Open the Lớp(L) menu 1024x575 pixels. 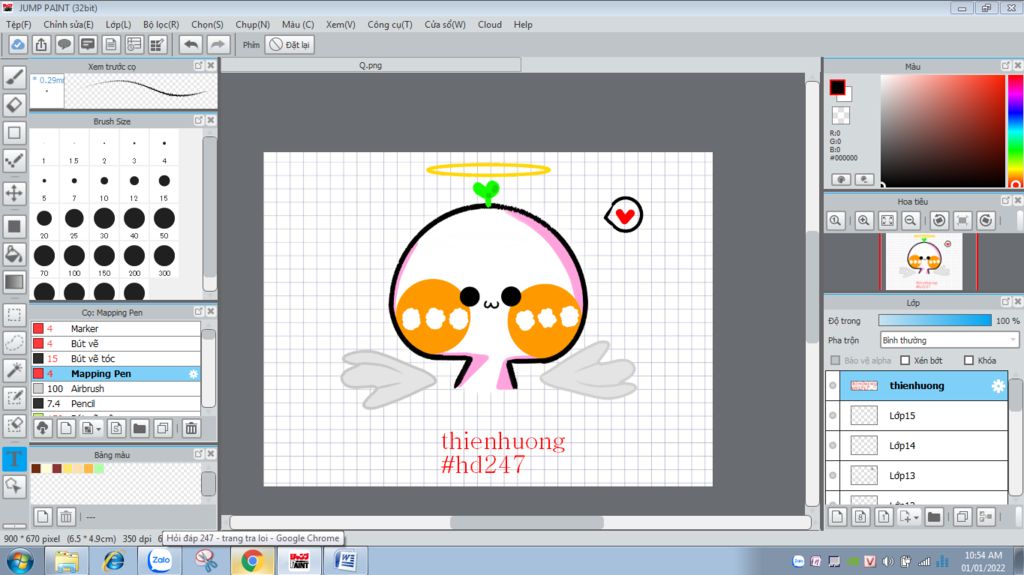118,24
